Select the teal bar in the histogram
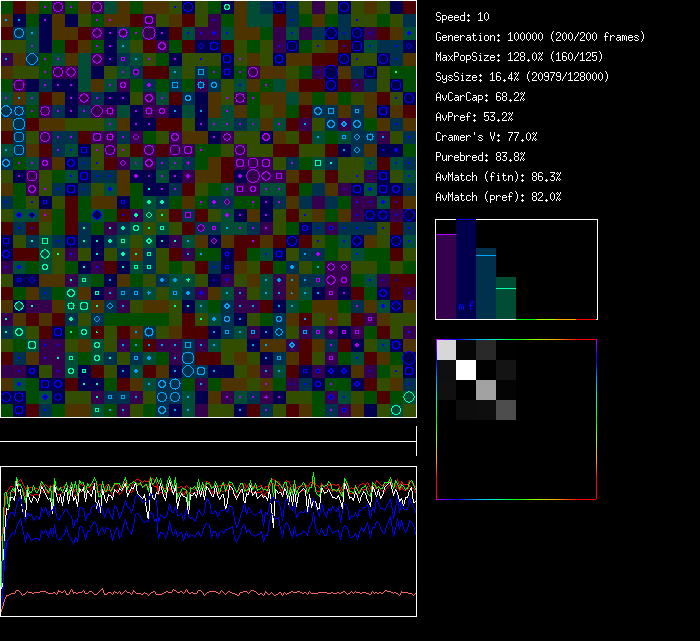 coord(485,284)
